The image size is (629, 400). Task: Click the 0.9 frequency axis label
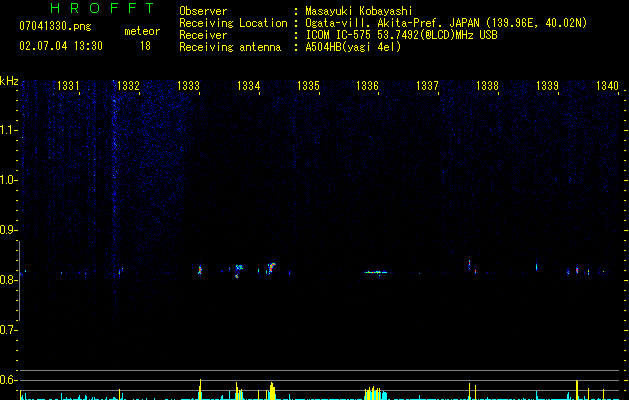coord(8,230)
